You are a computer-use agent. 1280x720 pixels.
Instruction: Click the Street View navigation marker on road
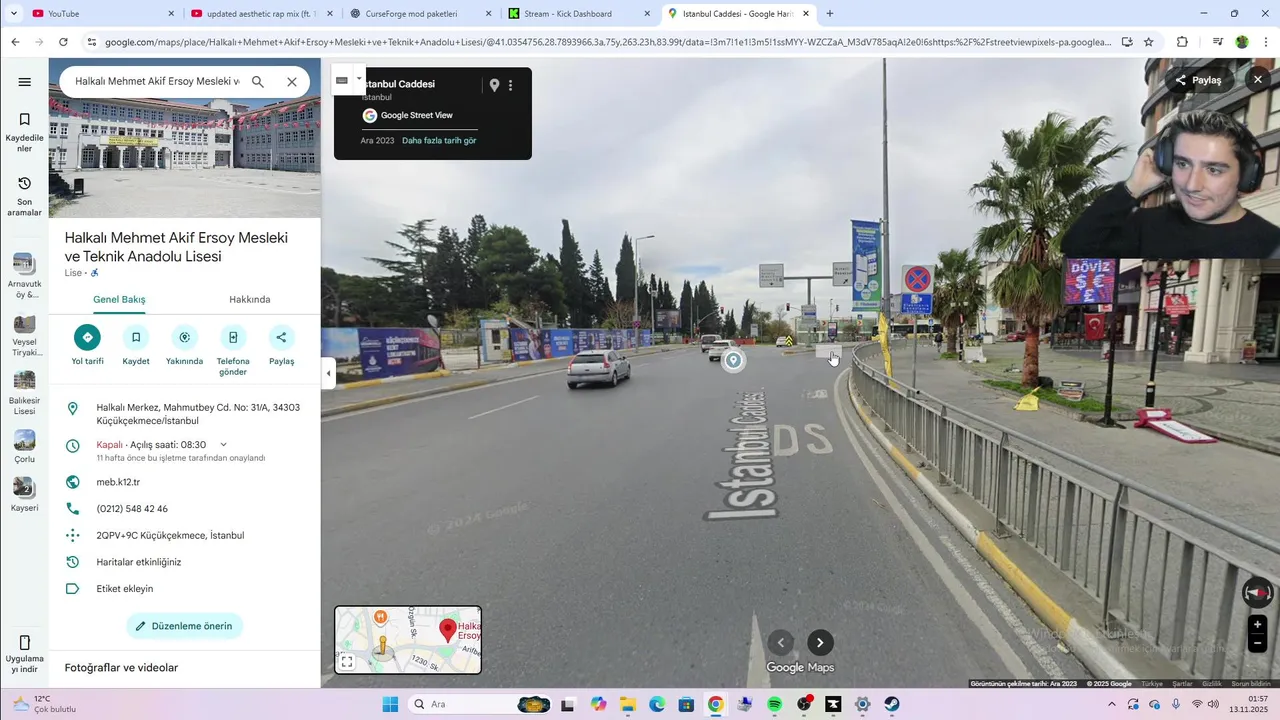click(x=734, y=360)
